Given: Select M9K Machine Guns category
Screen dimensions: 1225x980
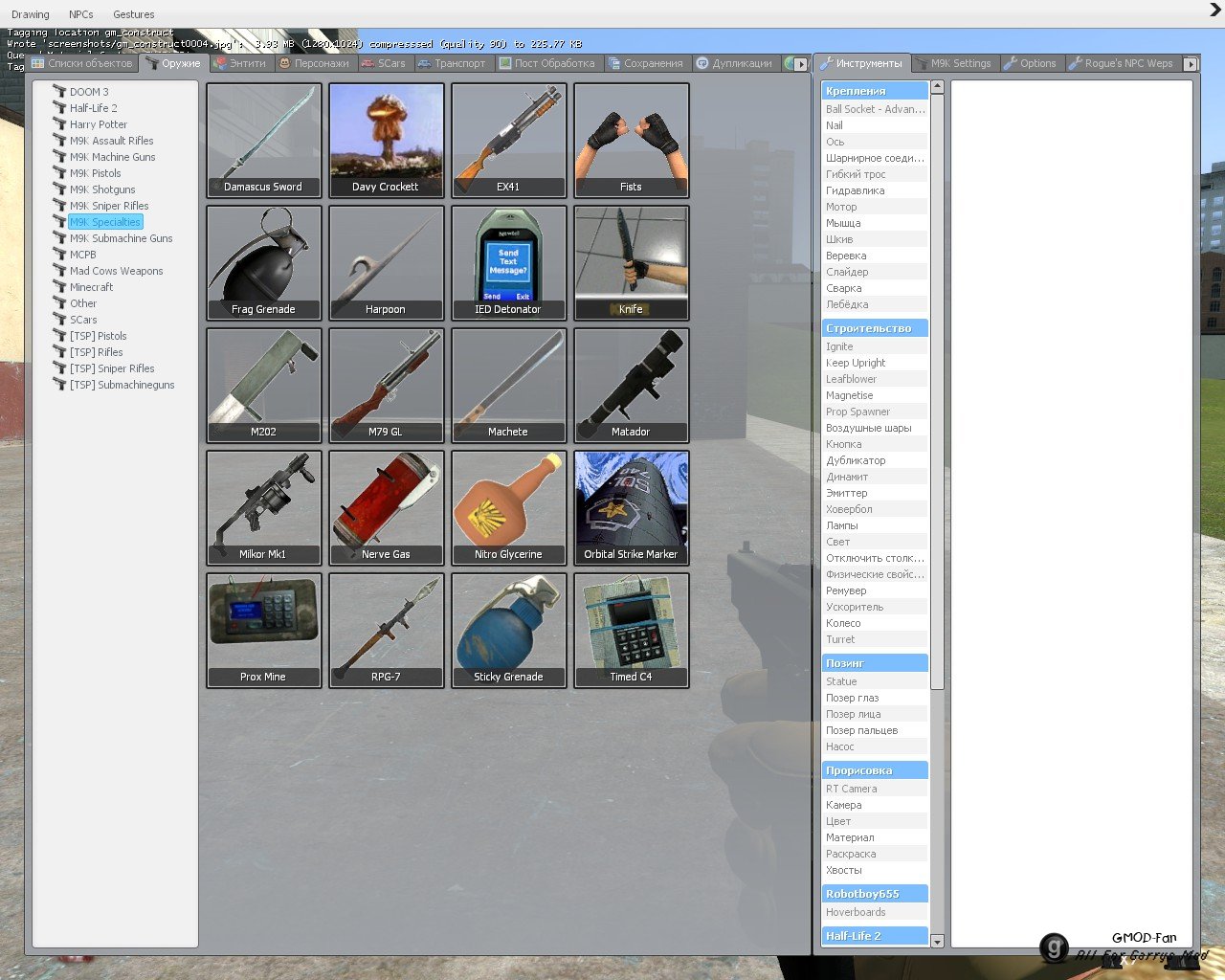Looking at the screenshot, I should pyautogui.click(x=112, y=157).
